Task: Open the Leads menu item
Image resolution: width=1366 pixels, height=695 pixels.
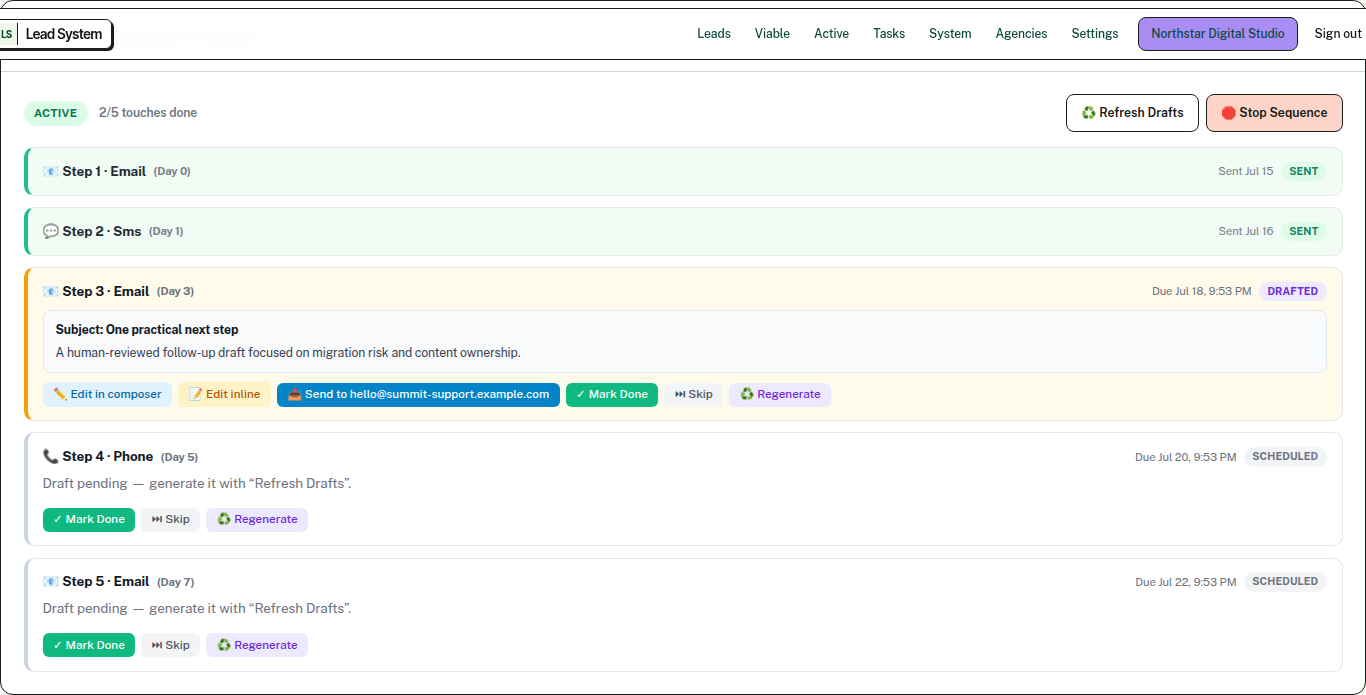Action: (x=714, y=34)
